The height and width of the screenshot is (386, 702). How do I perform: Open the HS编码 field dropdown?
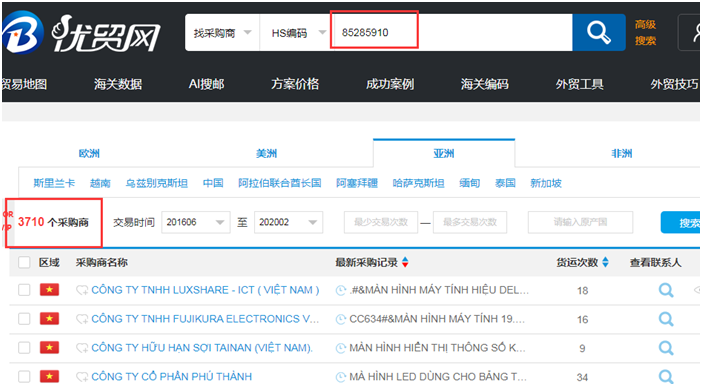click(297, 33)
